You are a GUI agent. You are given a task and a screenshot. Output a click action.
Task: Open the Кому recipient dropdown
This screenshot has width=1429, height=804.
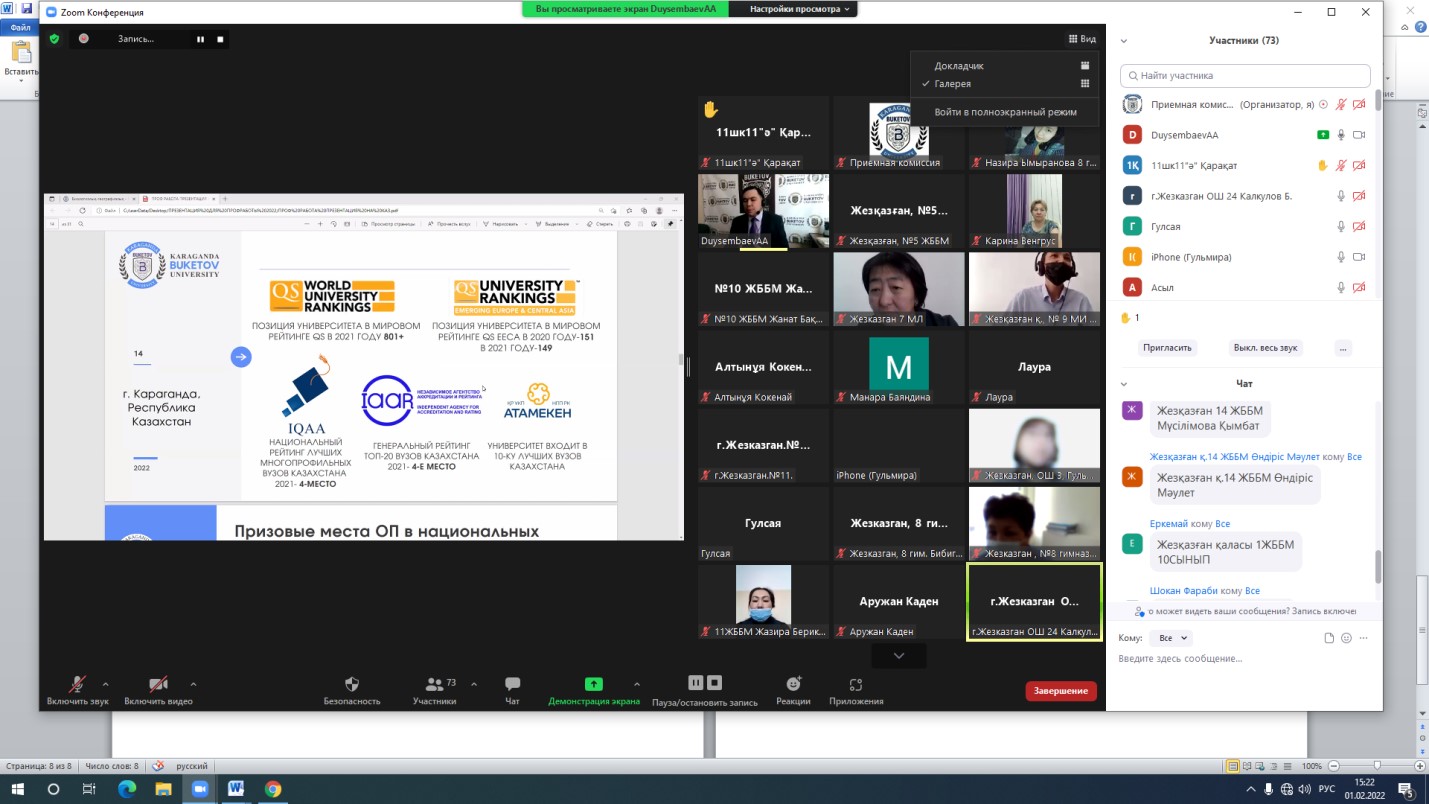(1169, 638)
